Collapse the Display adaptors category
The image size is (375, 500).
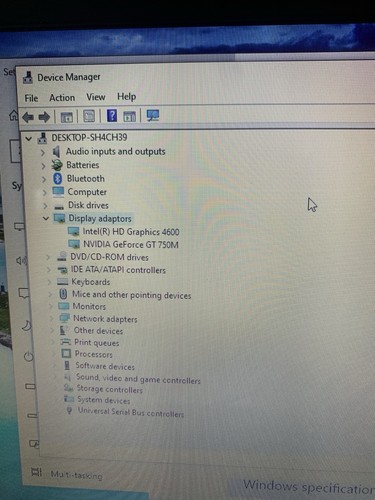46,218
